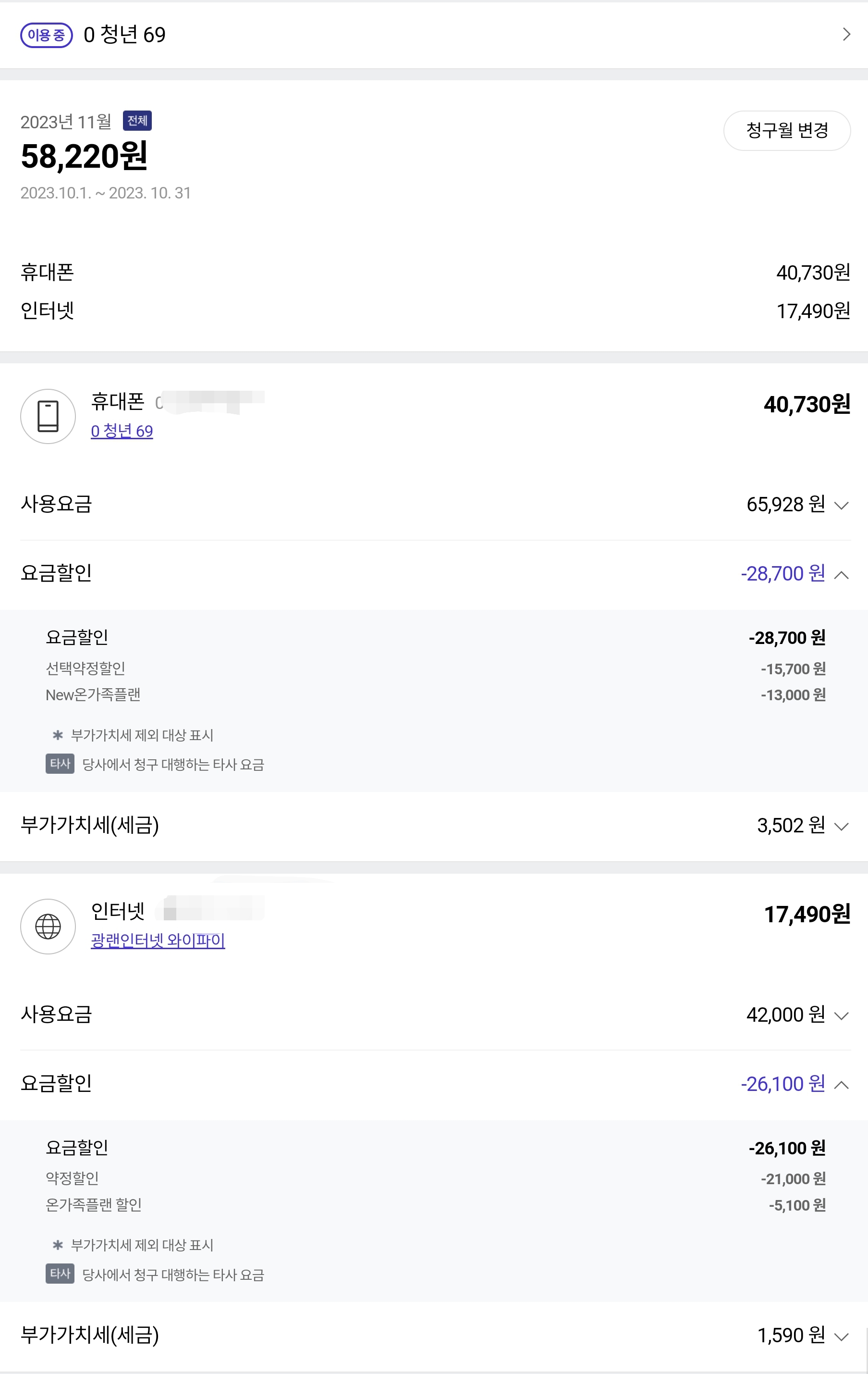Viewport: 868px width, 1374px height.
Task: Select the 인터넷 summary row showing 17,490원
Action: tap(433, 311)
